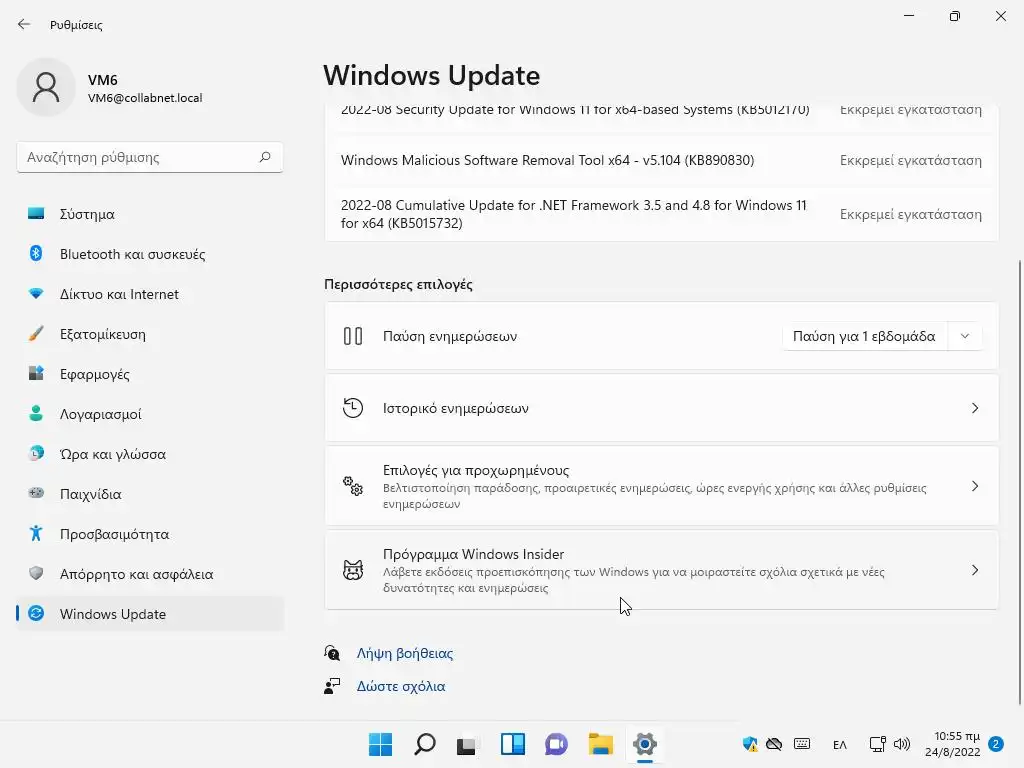Click the Προσβασιμότητα accessibility icon
This screenshot has width=1024, height=768.
36,534
